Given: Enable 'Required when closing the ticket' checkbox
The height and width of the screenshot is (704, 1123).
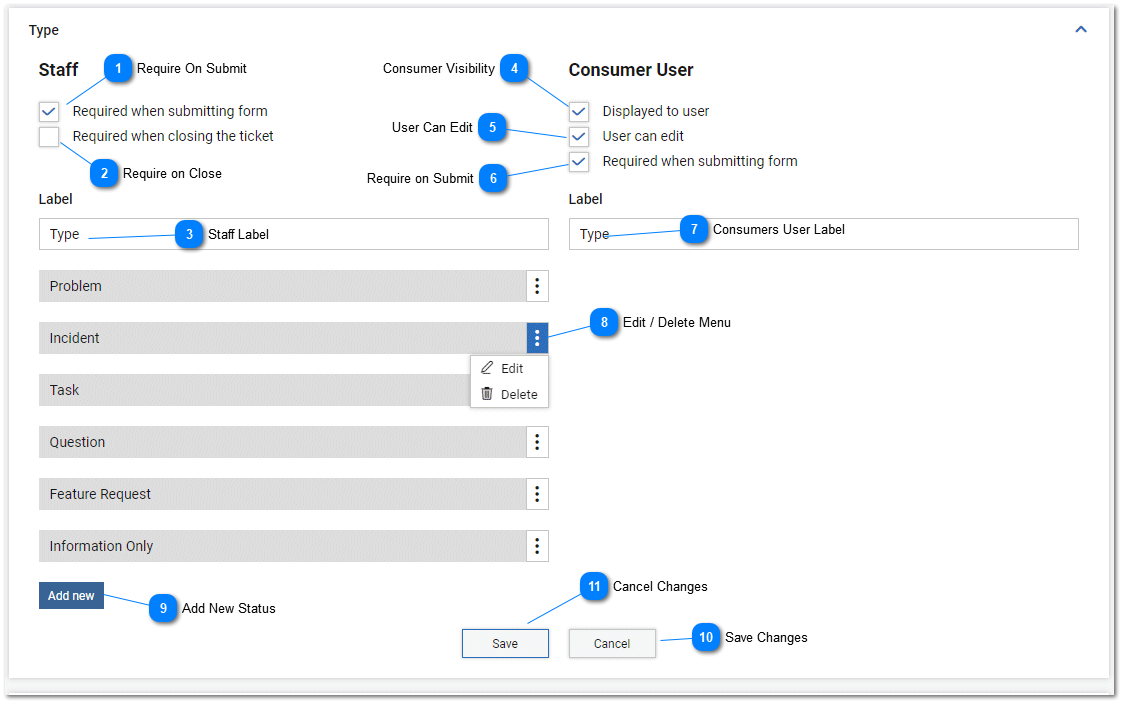Looking at the screenshot, I should 49,136.
